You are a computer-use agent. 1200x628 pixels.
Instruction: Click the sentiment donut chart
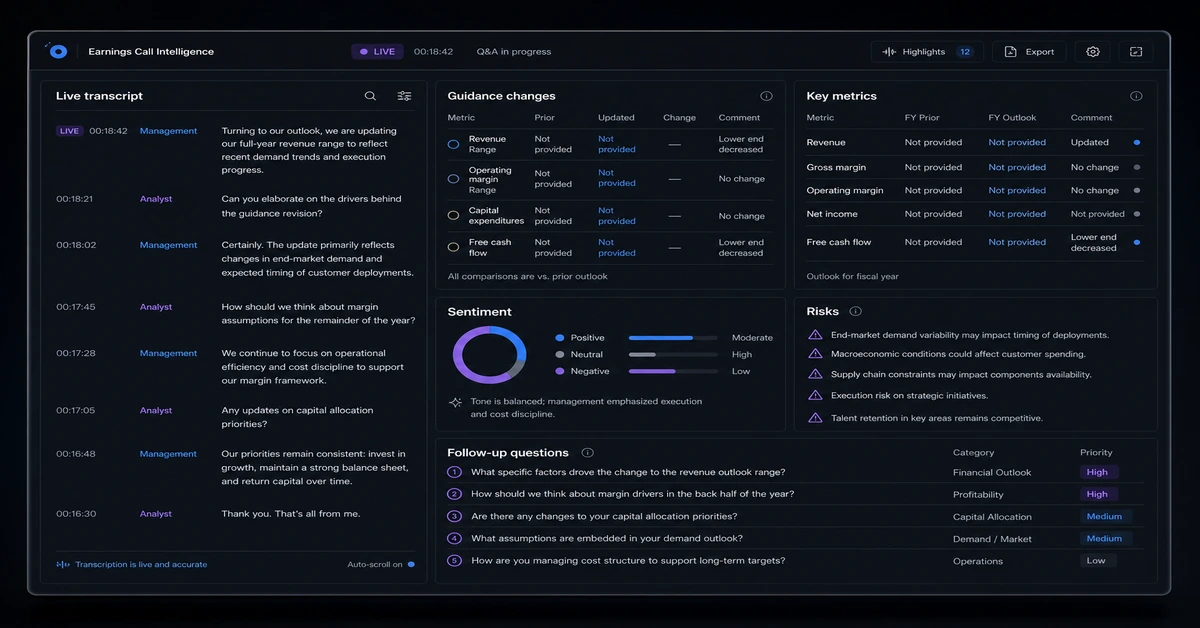coord(489,355)
